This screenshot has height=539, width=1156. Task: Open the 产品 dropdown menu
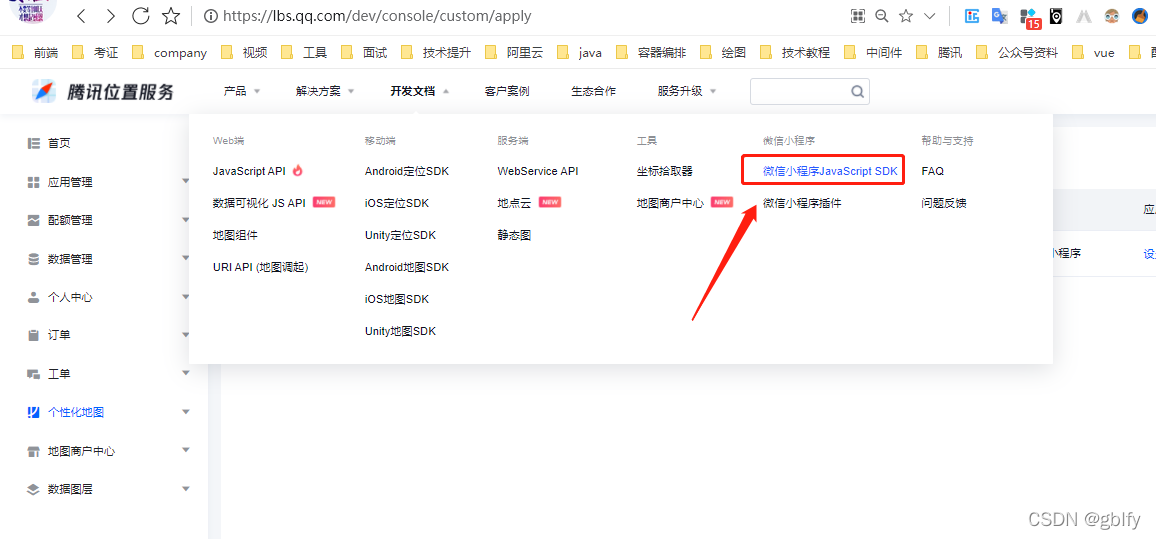tap(242, 91)
